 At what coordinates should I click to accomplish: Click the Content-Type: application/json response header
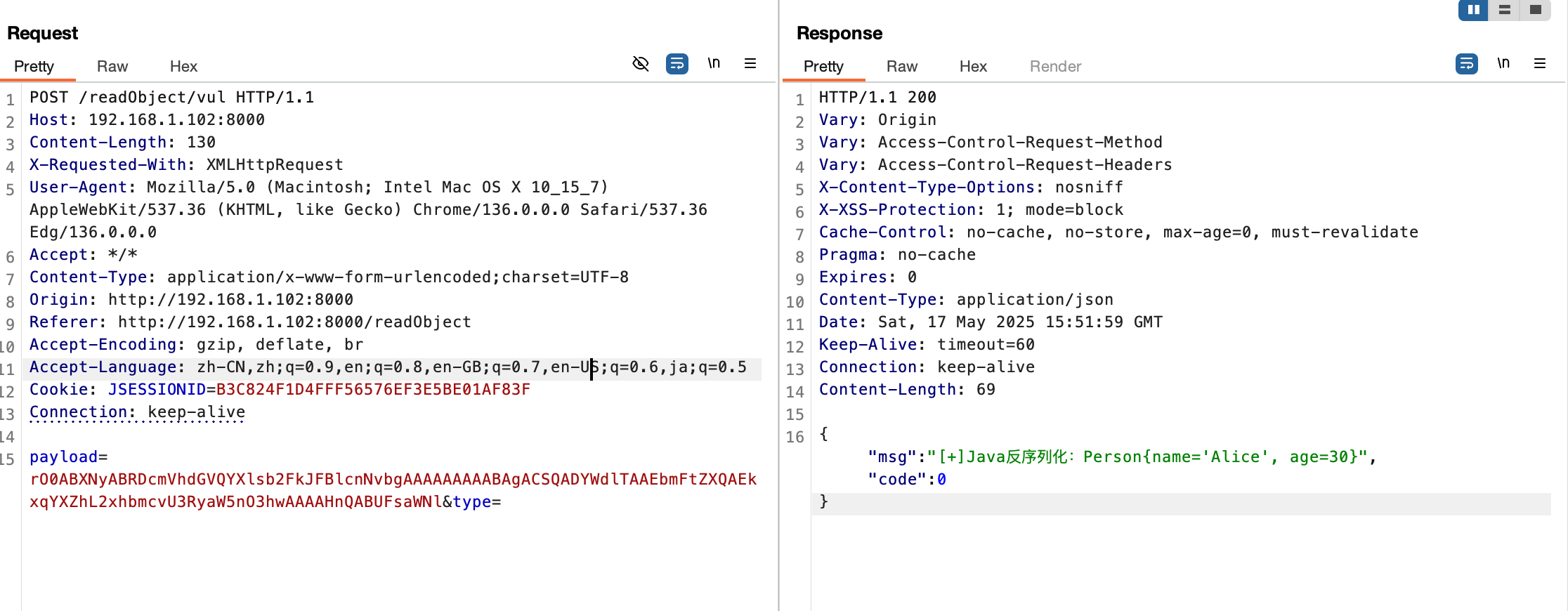point(966,299)
